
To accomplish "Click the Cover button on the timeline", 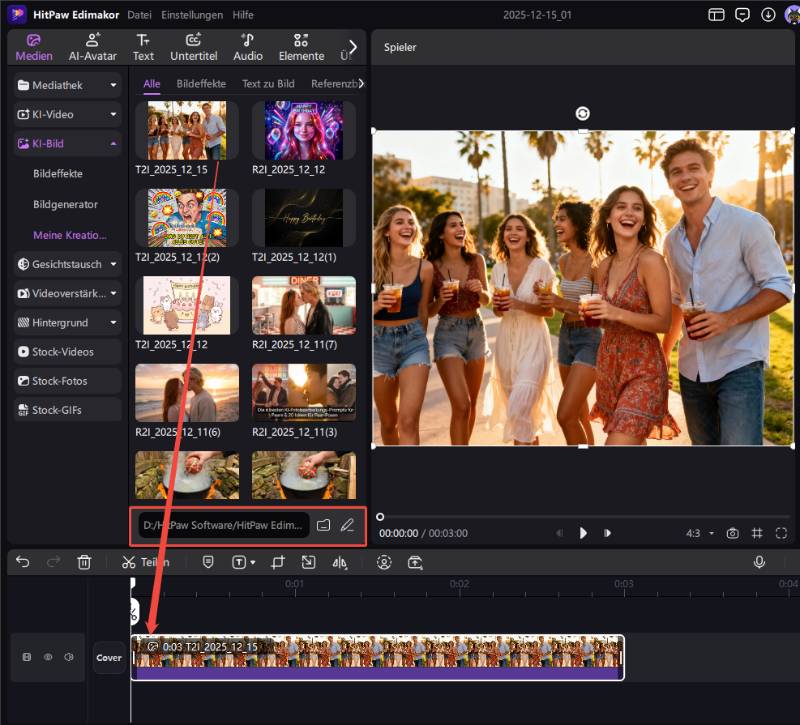I will click(x=109, y=657).
